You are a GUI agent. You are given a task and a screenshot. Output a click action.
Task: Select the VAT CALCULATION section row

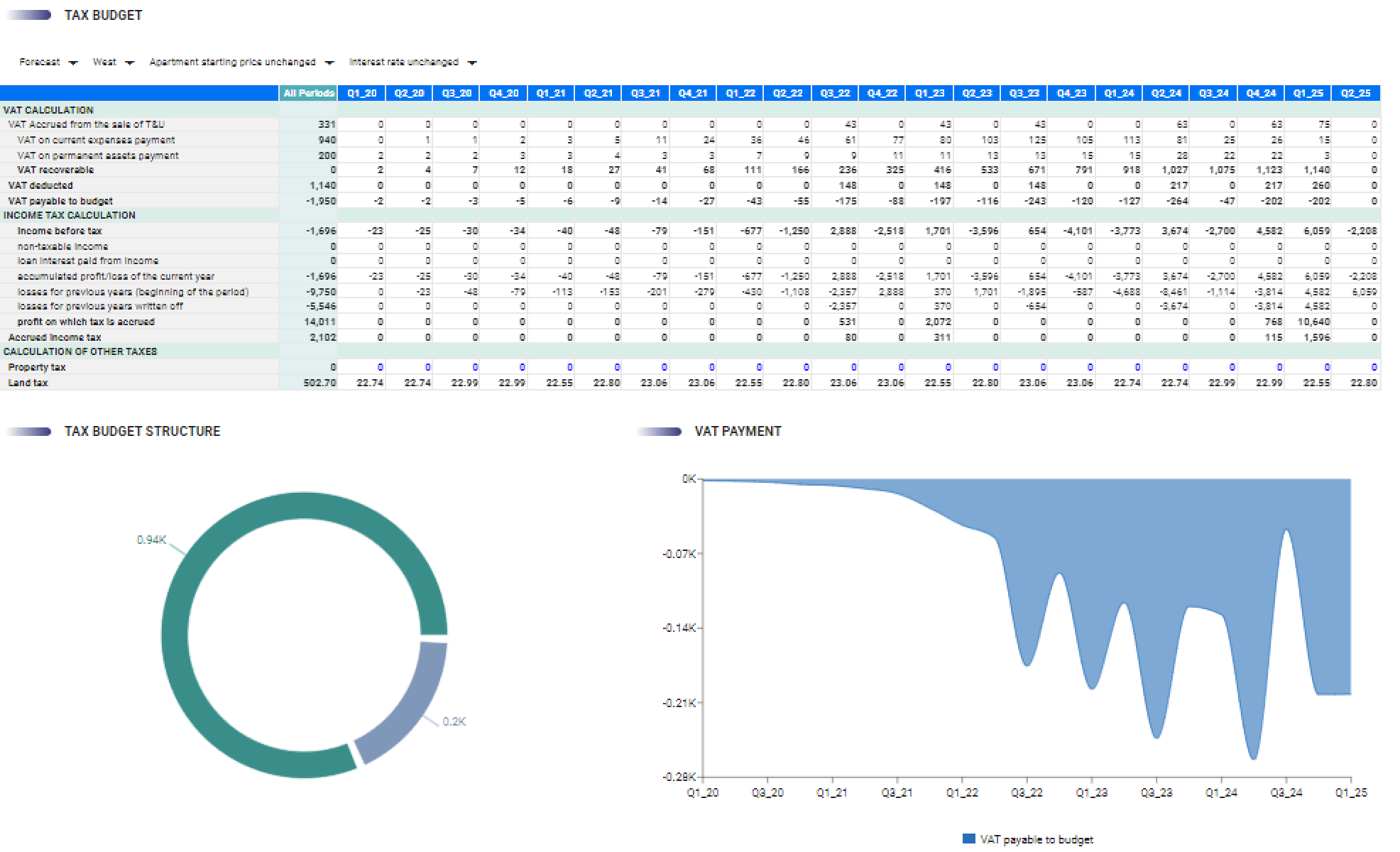[x=48, y=110]
